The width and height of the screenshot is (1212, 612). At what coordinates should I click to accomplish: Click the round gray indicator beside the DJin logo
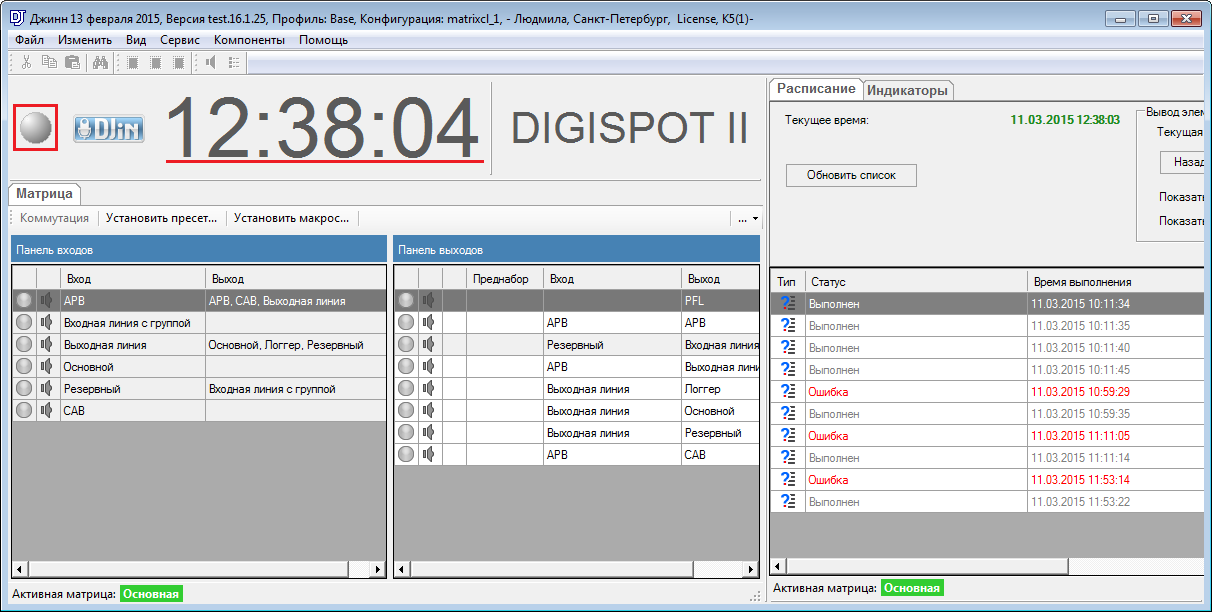(35, 128)
